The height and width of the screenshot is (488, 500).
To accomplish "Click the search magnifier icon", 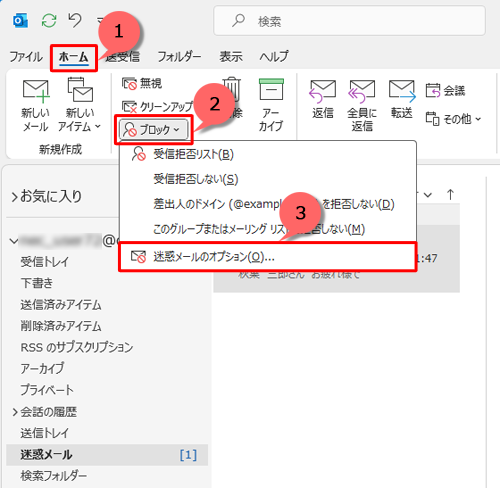I will 239,21.
